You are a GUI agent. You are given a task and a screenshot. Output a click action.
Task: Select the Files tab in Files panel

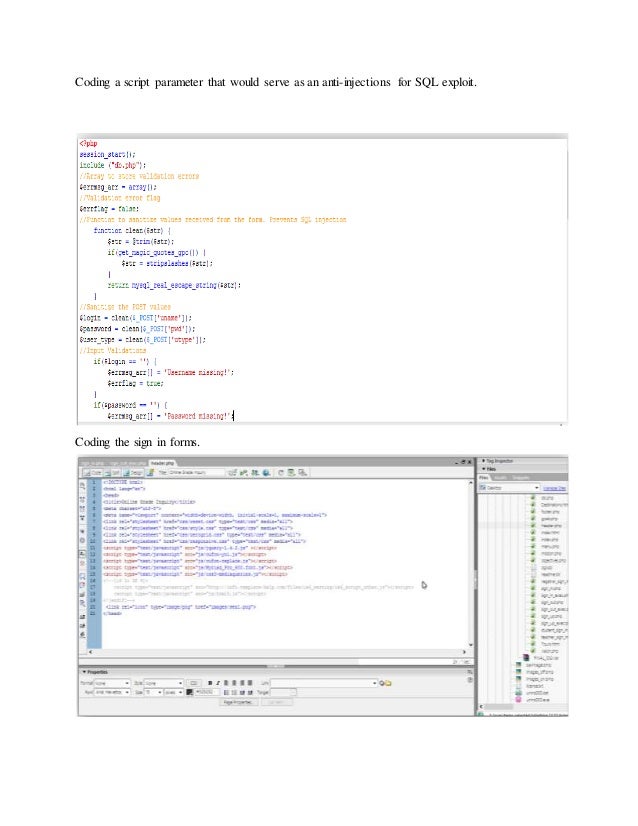pos(483,477)
